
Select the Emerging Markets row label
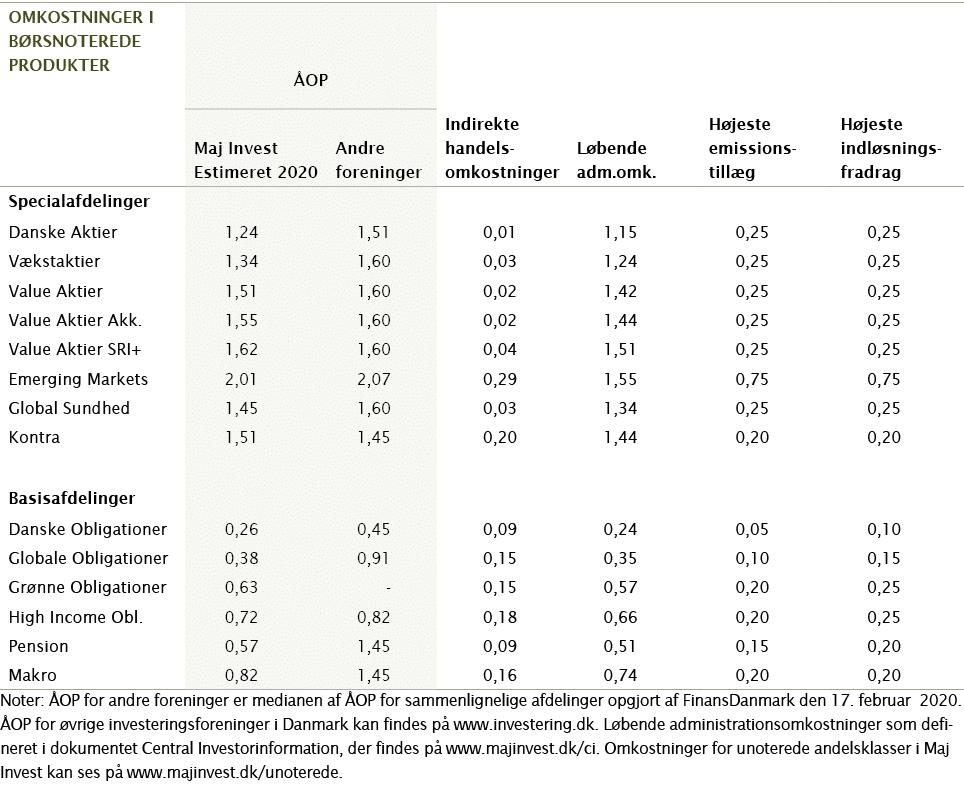[78, 379]
